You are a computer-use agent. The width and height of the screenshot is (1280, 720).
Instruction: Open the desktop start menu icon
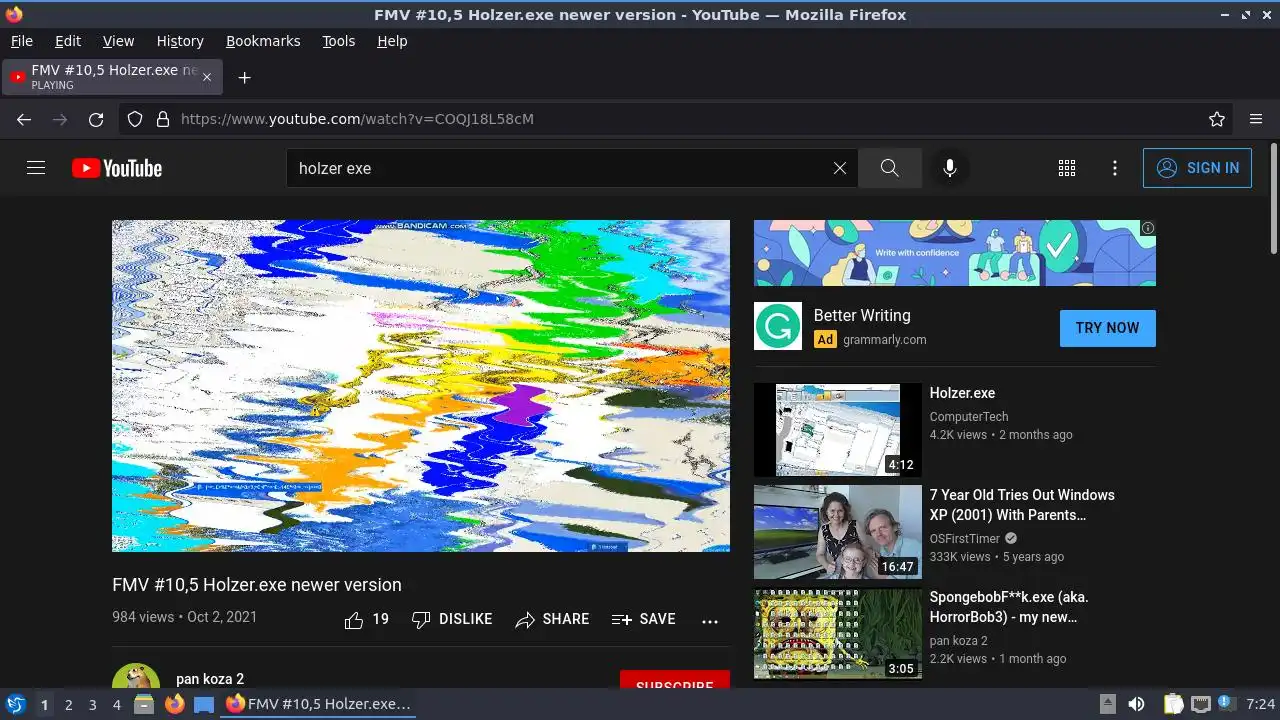click(x=15, y=704)
